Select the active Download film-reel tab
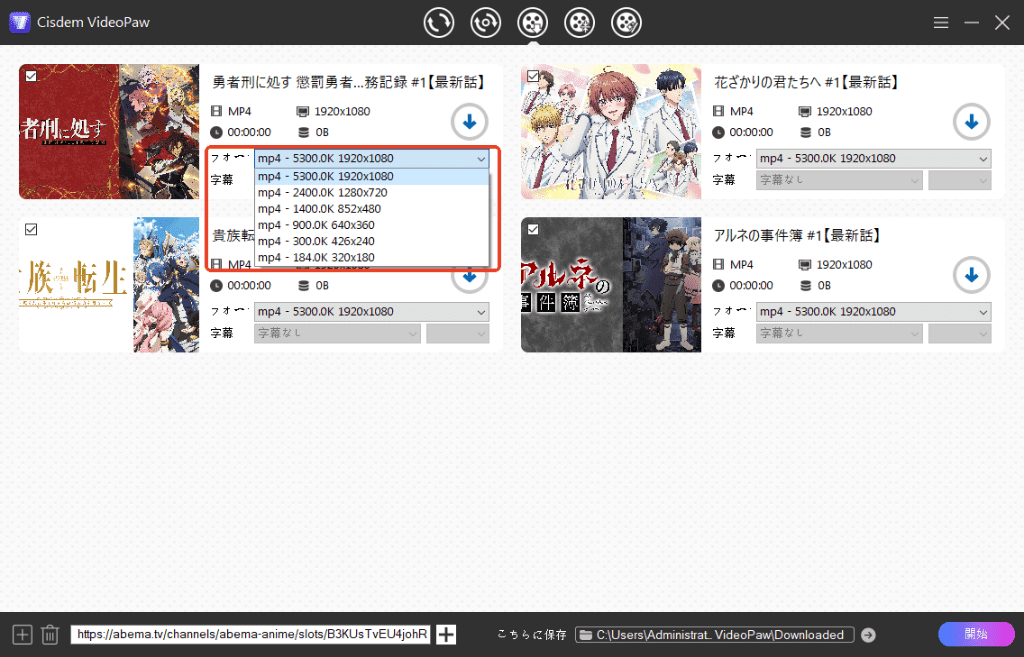 (532, 23)
